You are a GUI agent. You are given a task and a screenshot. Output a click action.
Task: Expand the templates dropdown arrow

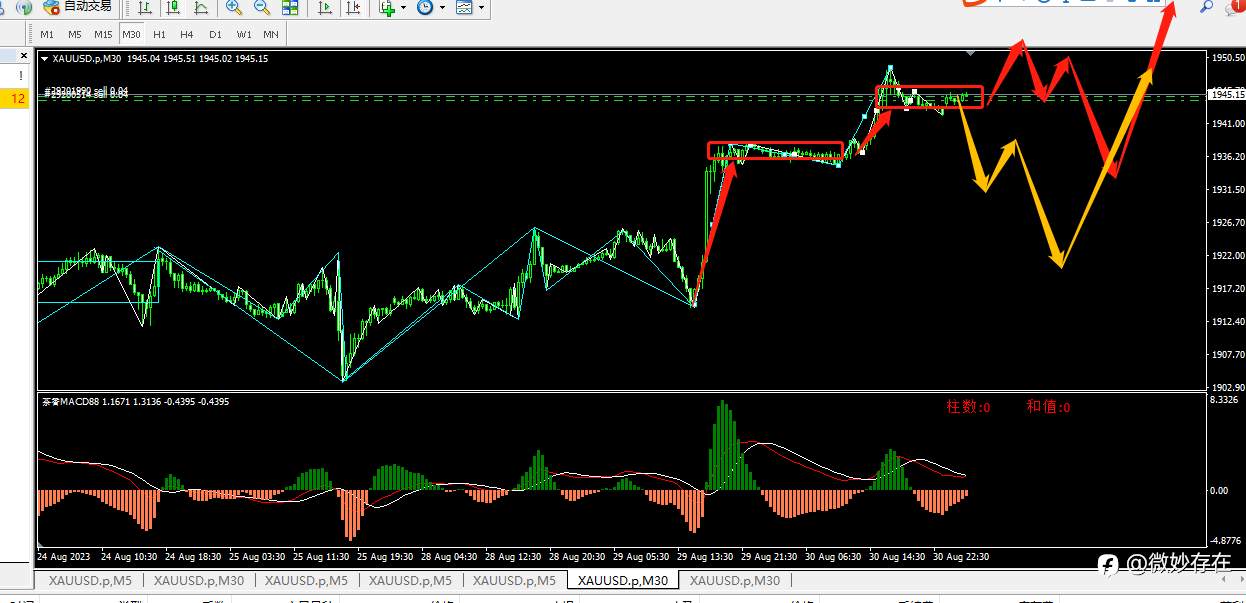pos(481,8)
